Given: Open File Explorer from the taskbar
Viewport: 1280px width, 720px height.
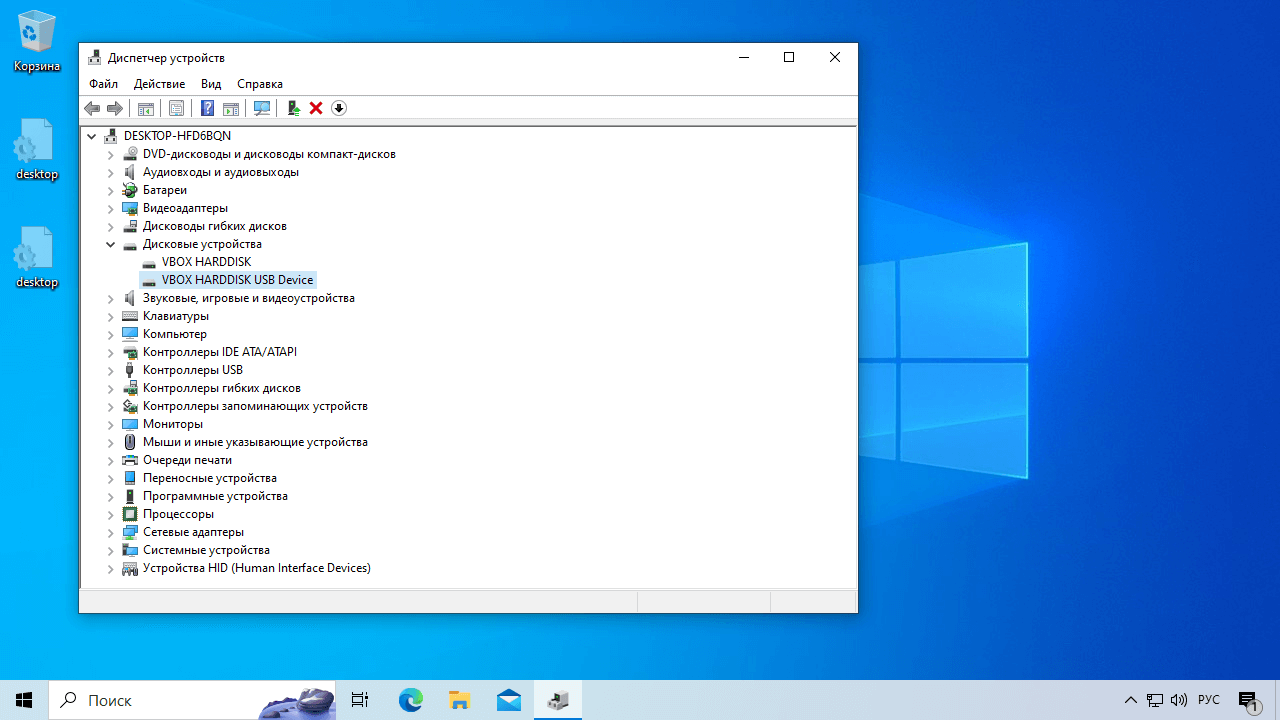Looking at the screenshot, I should pos(459,700).
